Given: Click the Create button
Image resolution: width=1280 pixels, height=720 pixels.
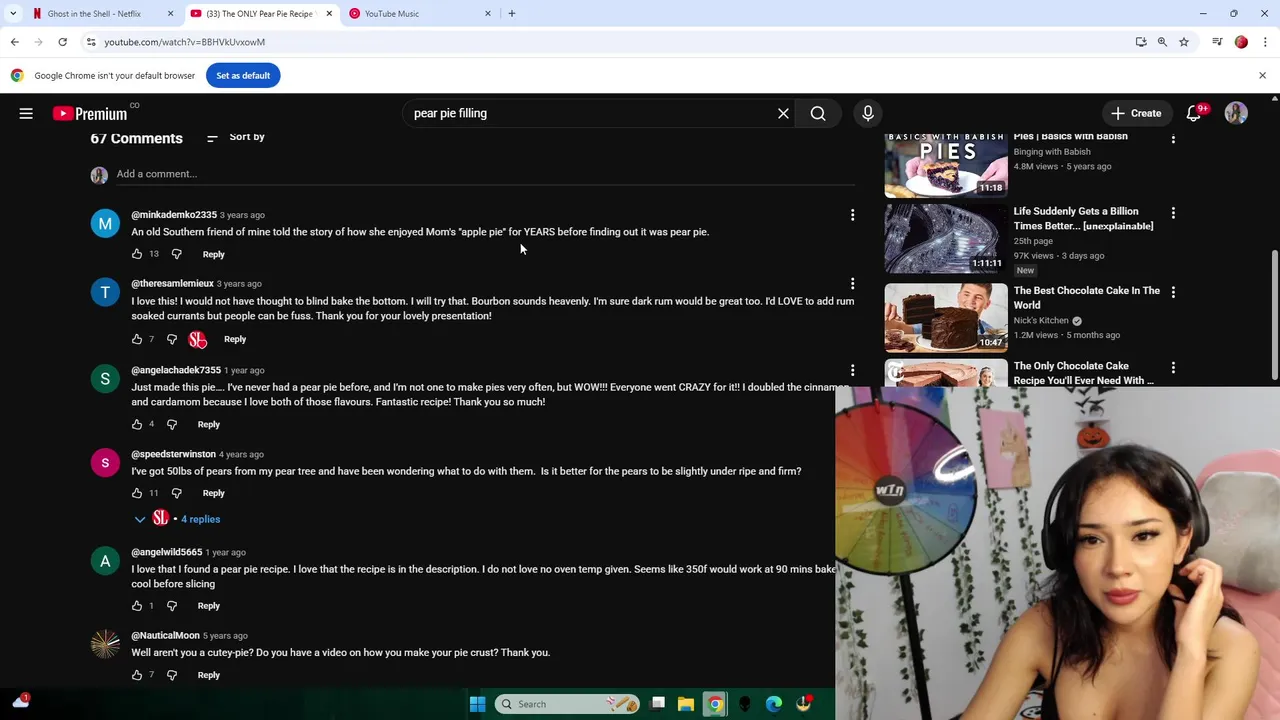Looking at the screenshot, I should pyautogui.click(x=1136, y=113).
